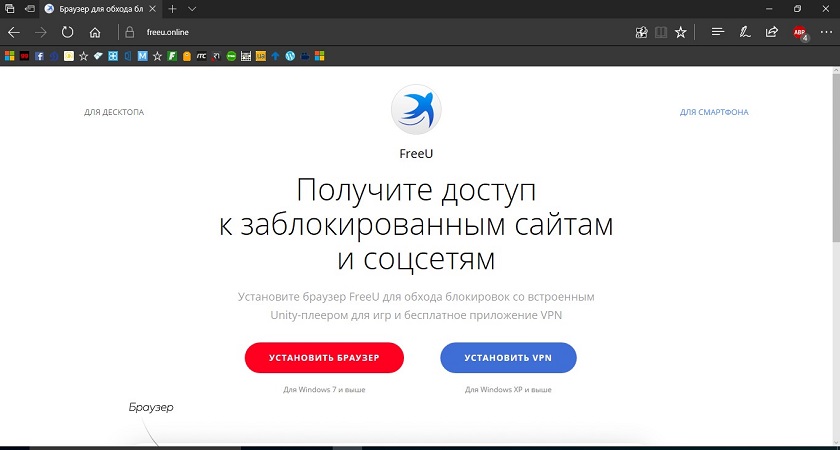
Task: Add page to favorites with star icon
Action: coord(681,32)
